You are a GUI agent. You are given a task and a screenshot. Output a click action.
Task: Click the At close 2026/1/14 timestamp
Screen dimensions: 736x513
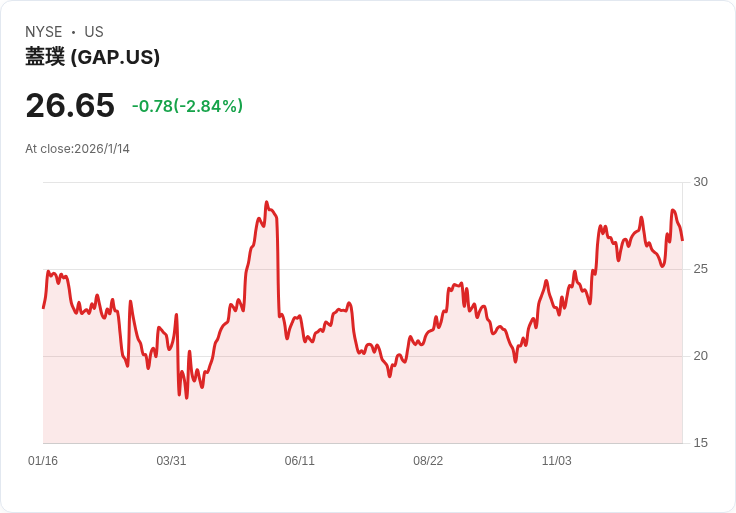click(x=77, y=149)
